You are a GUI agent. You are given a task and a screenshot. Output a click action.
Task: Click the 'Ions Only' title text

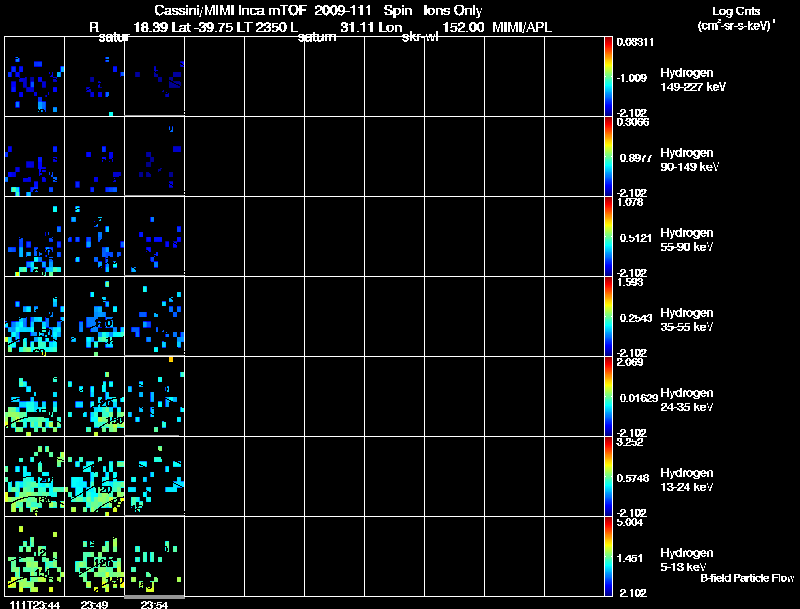tap(453, 11)
